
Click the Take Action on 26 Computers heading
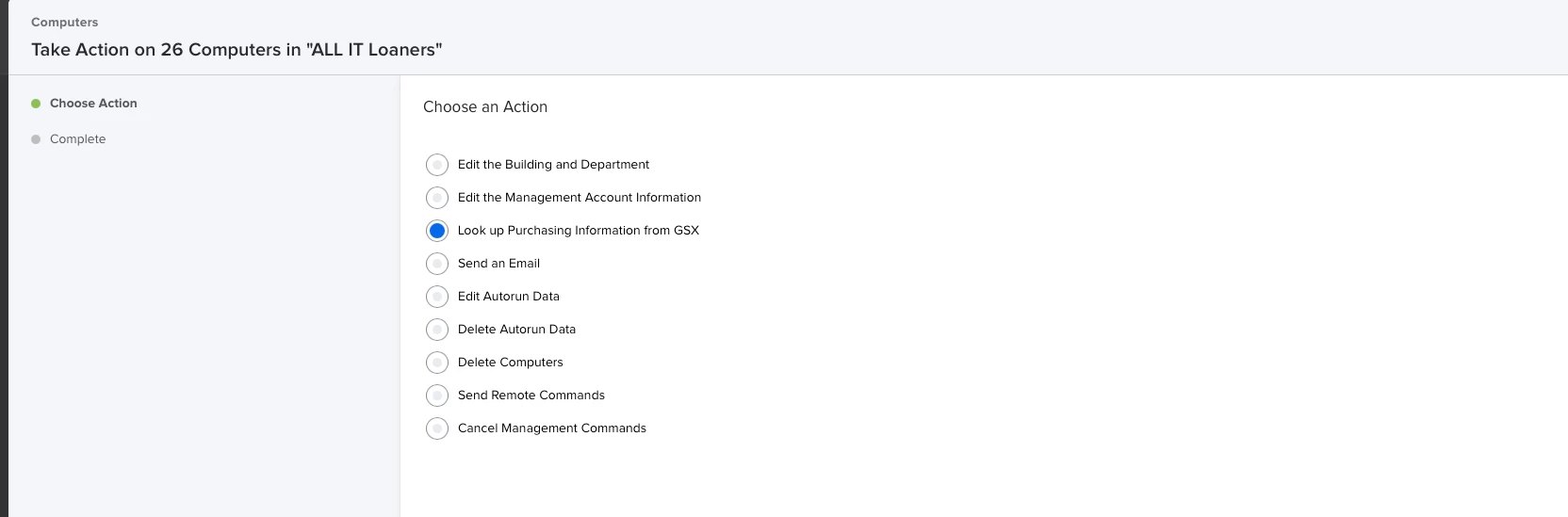(x=237, y=50)
